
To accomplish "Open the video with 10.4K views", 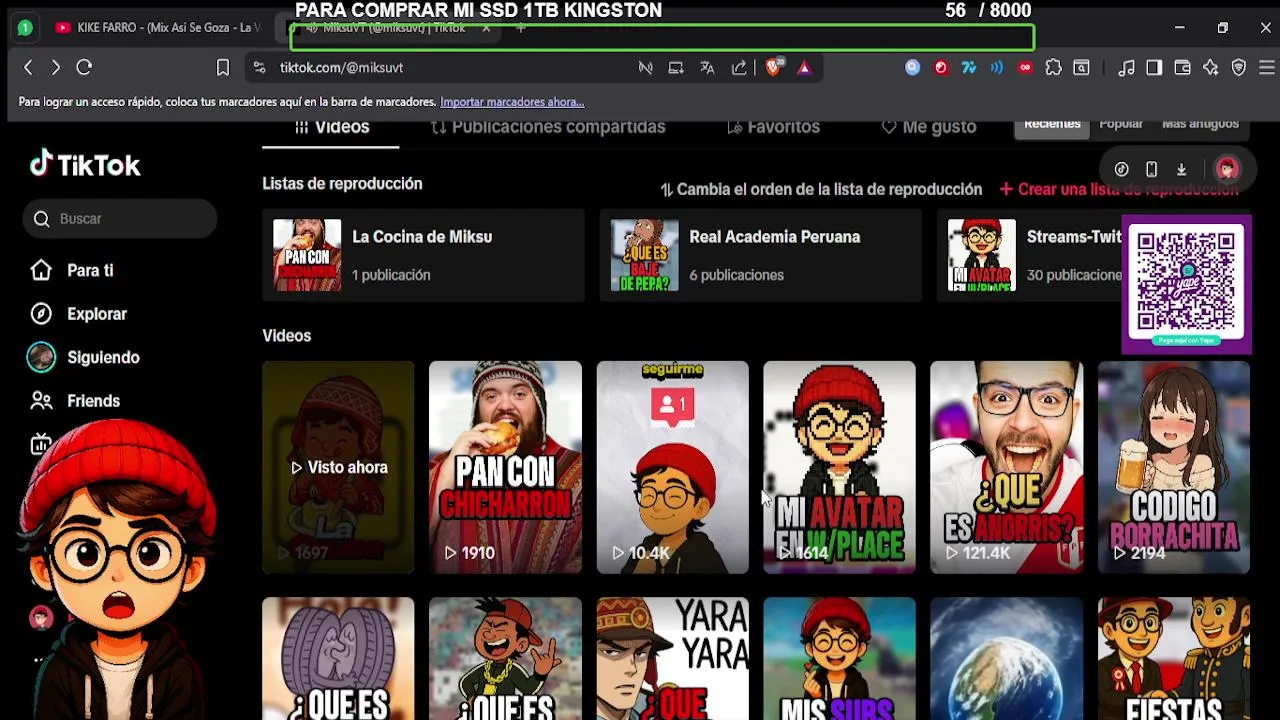I will [672, 467].
